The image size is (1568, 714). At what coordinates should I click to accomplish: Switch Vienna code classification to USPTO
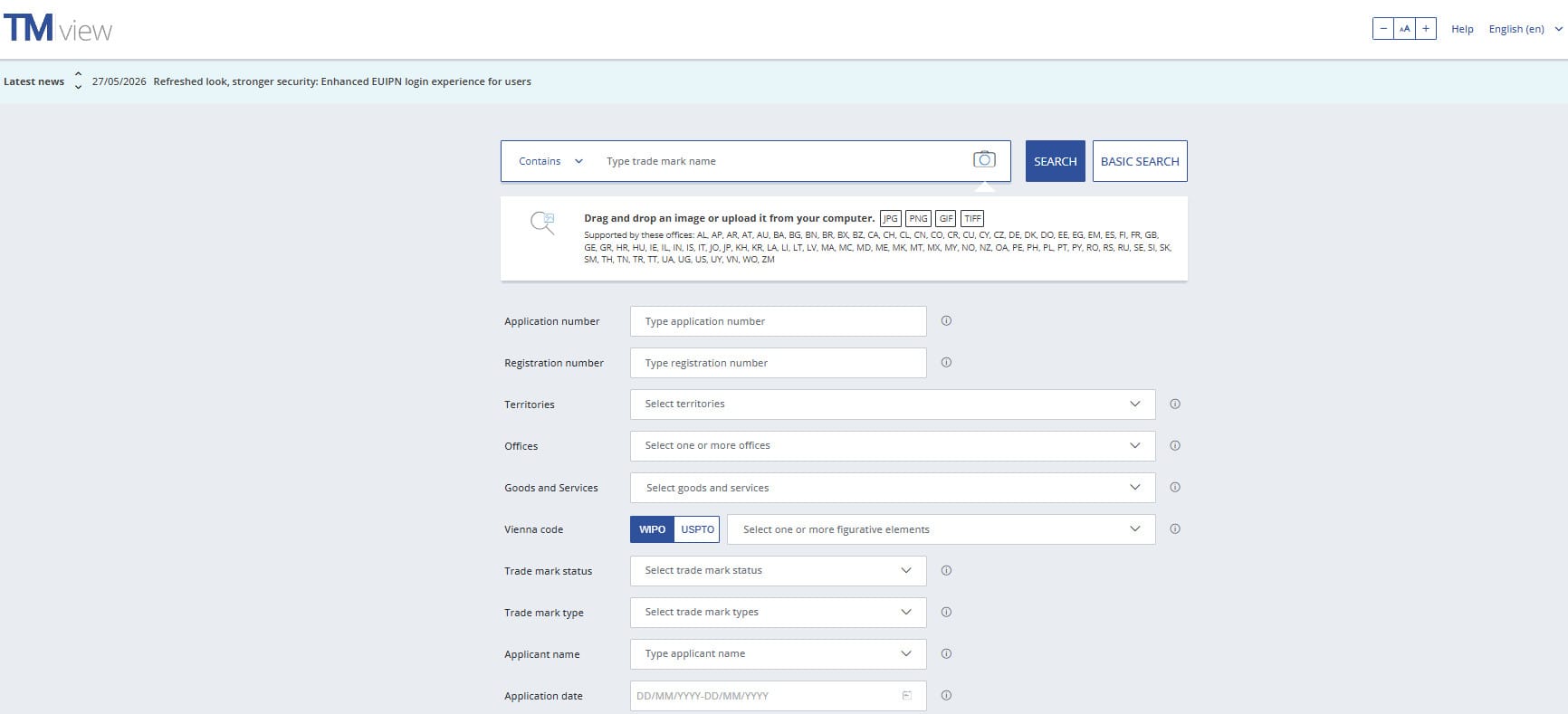pyautogui.click(x=697, y=529)
